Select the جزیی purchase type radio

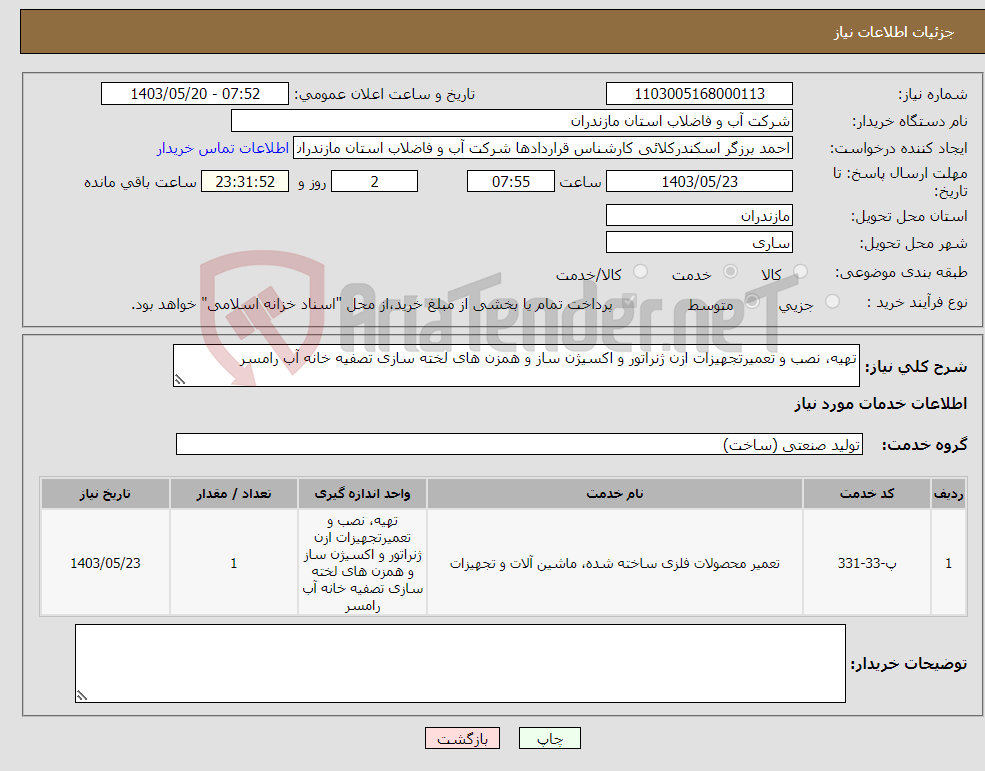[832, 302]
